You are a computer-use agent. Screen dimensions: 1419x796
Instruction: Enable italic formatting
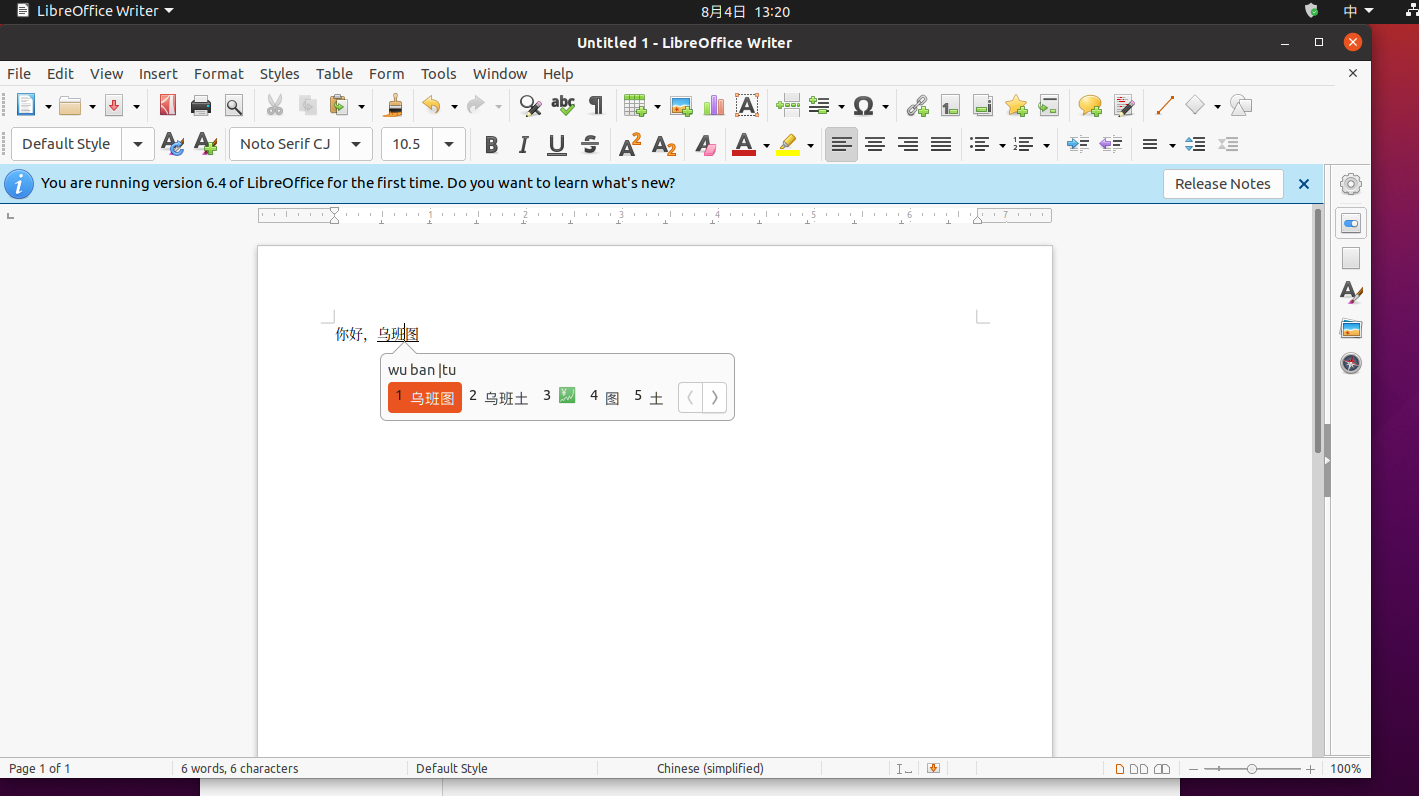523,144
